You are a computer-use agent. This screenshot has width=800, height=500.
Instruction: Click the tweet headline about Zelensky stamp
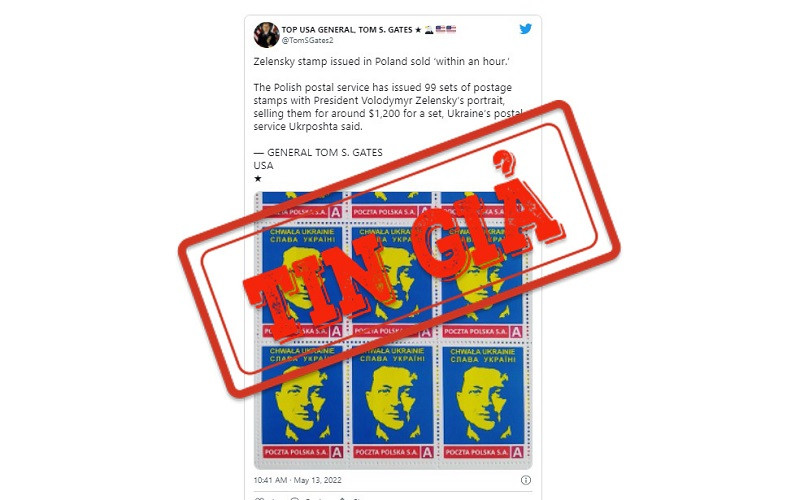pos(382,61)
